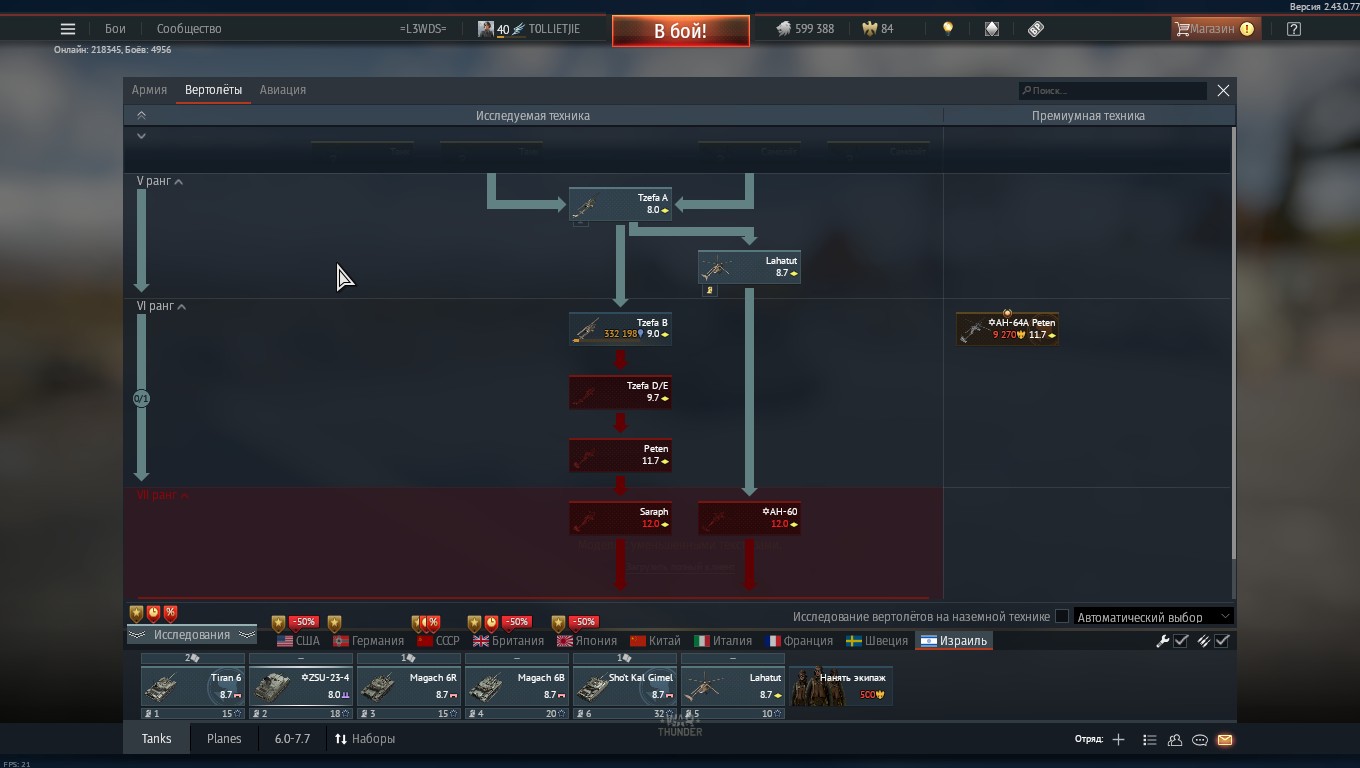Select the Швеция nation tab

[877, 641]
